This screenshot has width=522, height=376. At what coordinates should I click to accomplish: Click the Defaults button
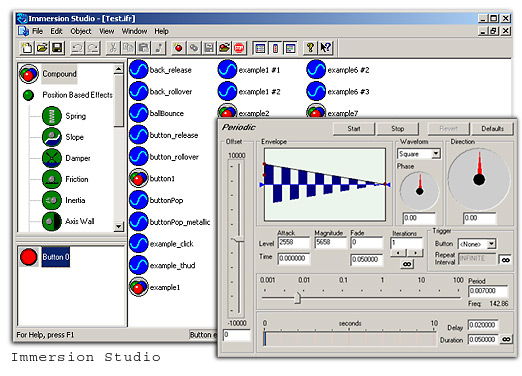[492, 129]
